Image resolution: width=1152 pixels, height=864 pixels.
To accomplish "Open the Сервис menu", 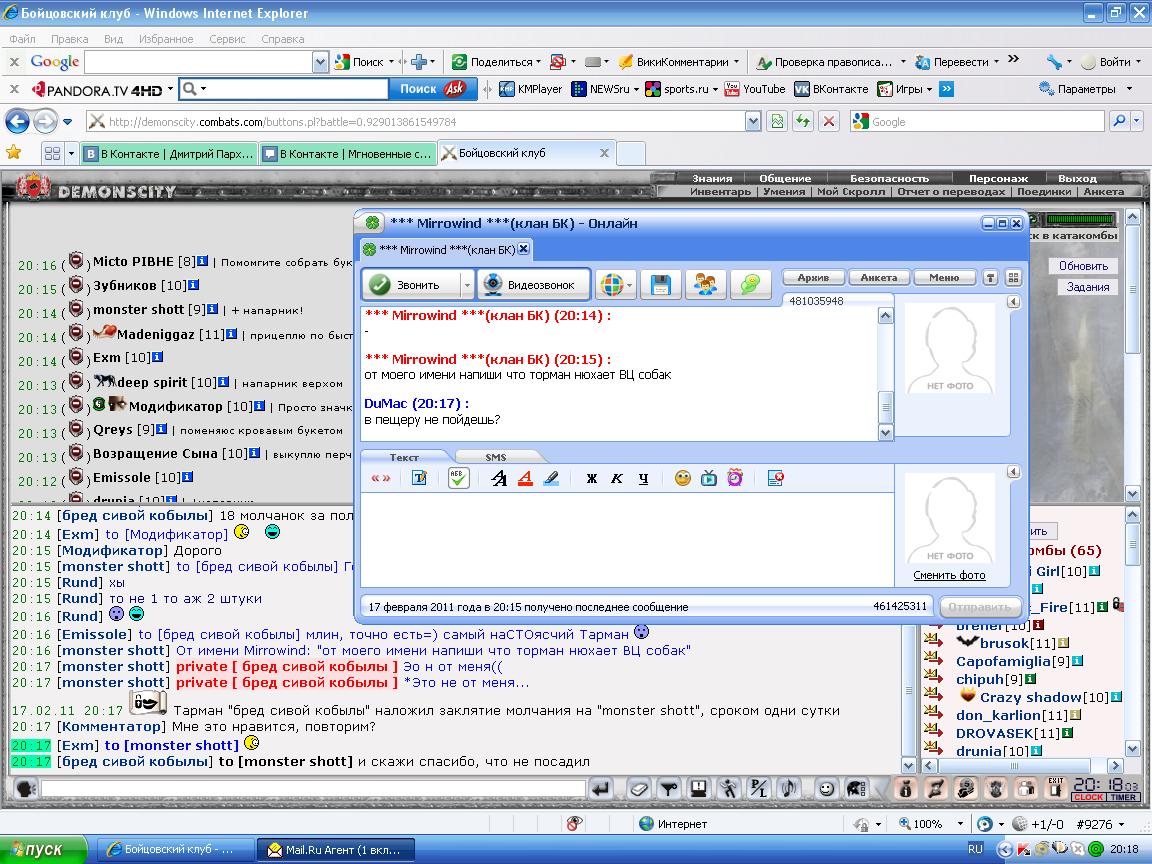I will (x=227, y=39).
